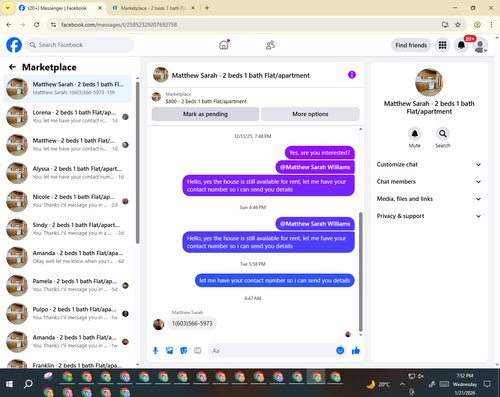This screenshot has height=397, width=500.
Task: Record a voice clip microphone icon
Action: [155, 351]
